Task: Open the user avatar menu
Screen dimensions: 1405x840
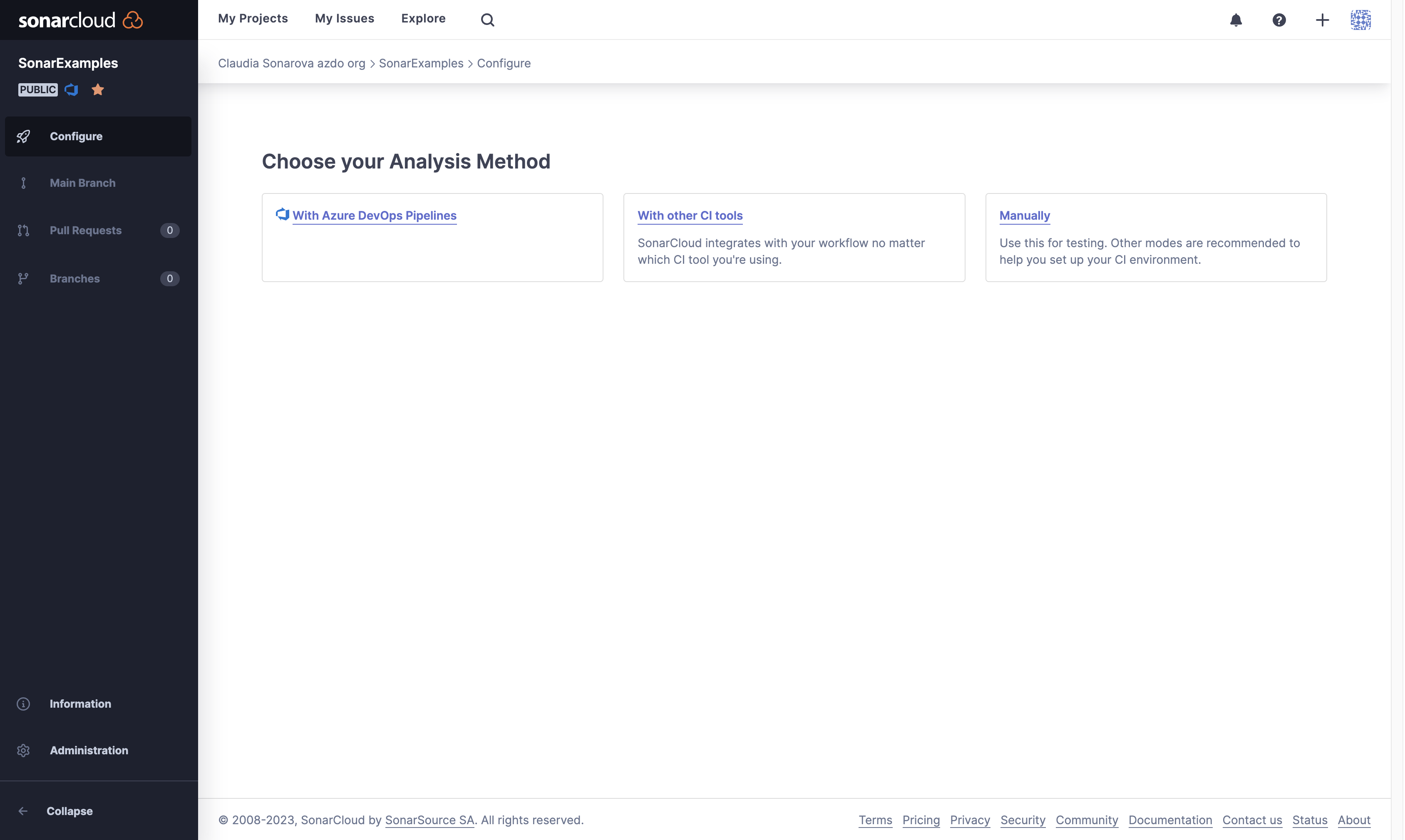Action: (x=1360, y=20)
